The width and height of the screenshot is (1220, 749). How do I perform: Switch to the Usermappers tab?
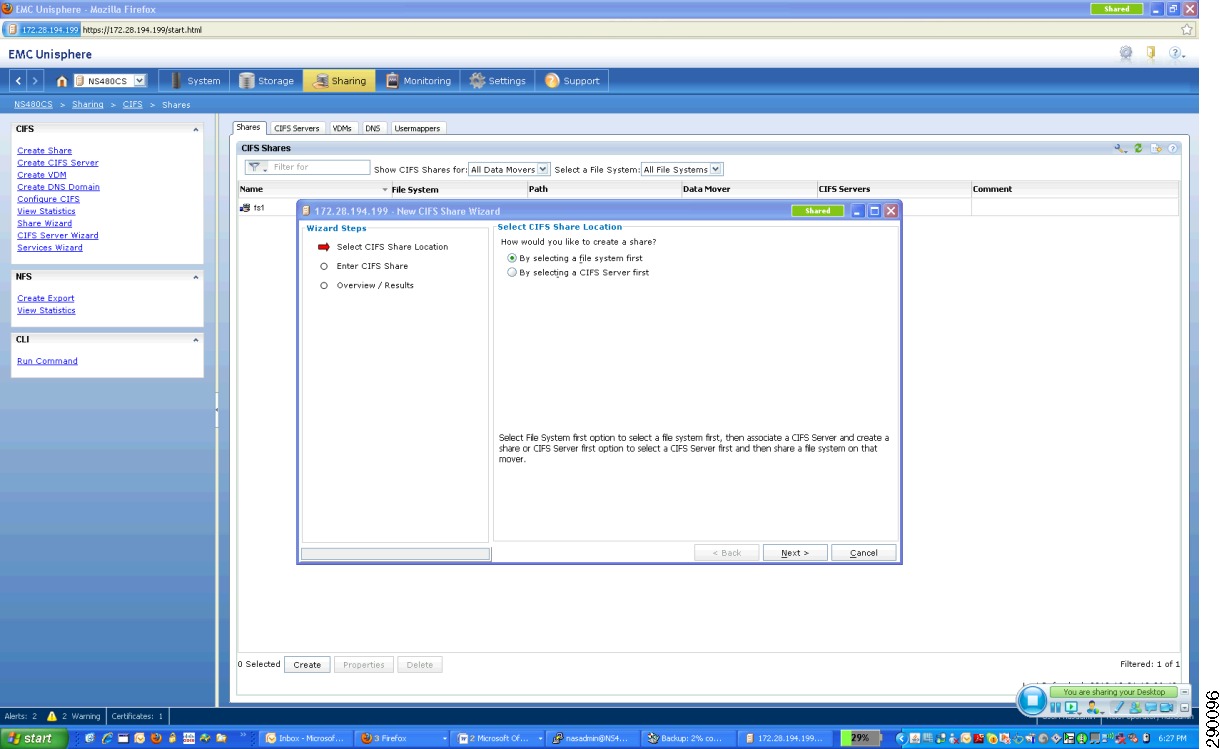point(417,128)
